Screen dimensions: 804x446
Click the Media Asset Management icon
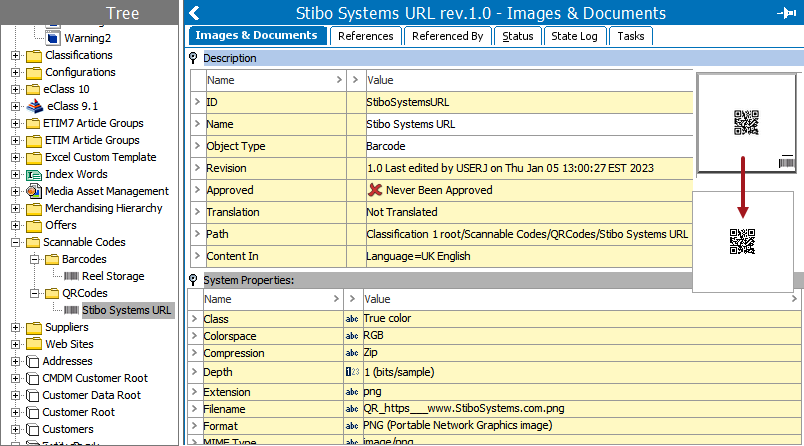(35, 191)
